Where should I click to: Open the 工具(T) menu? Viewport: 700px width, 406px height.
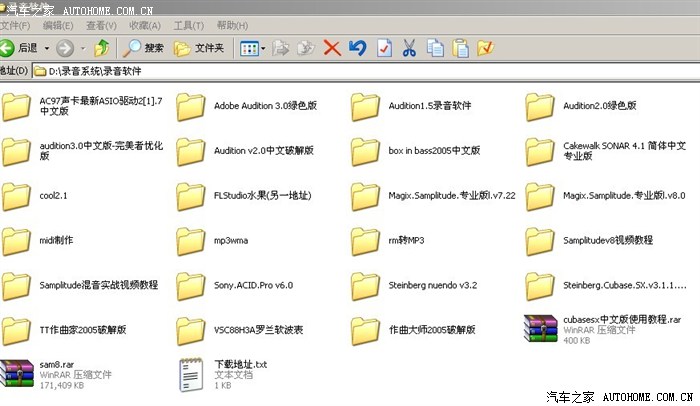click(187, 24)
